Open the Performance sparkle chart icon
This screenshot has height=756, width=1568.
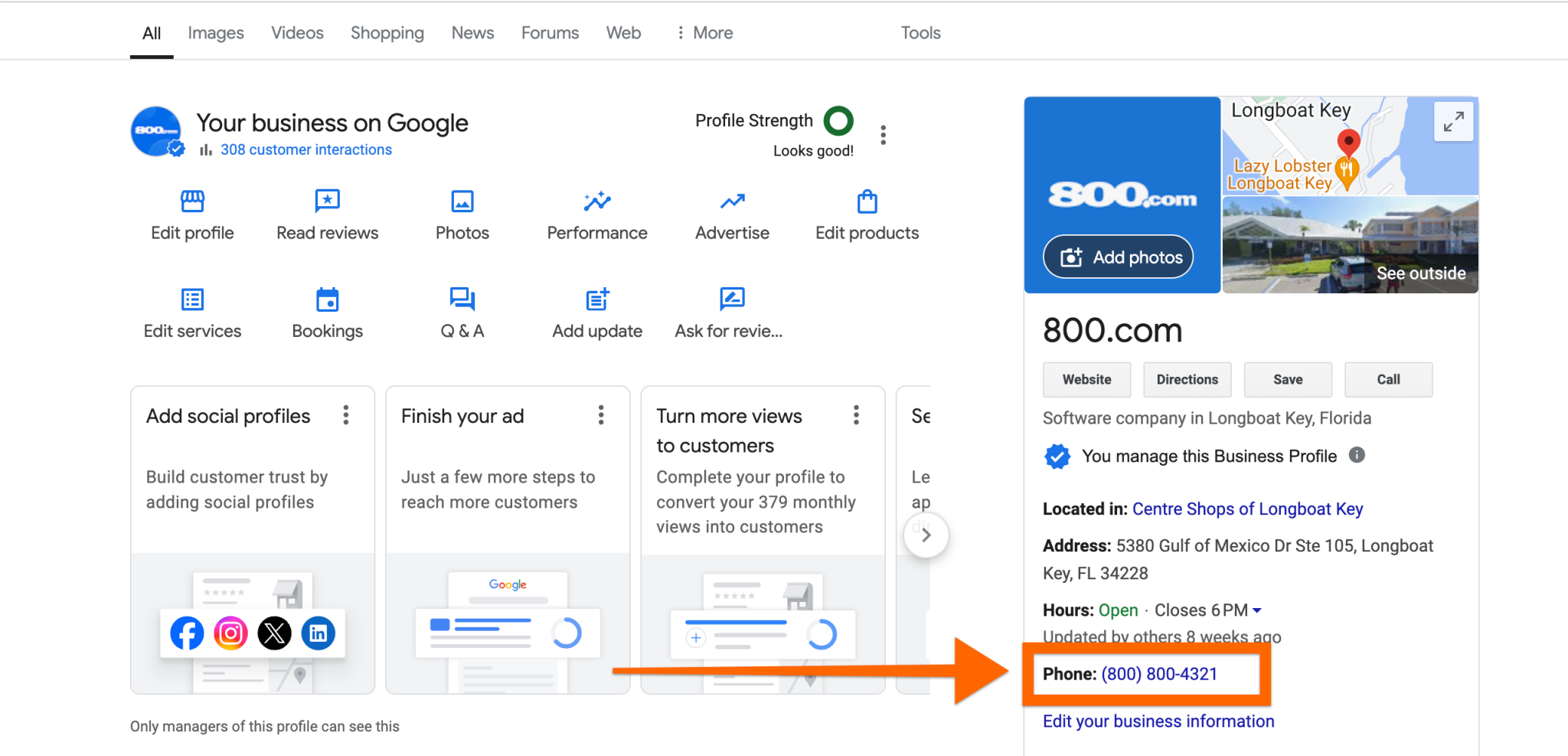pyautogui.click(x=597, y=201)
